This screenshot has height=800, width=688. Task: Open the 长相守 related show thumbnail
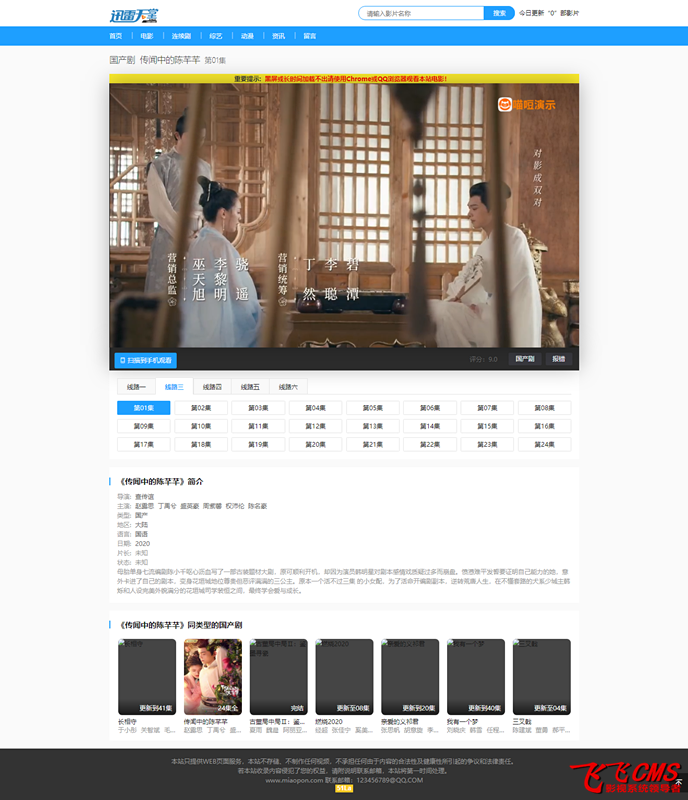tap(146, 676)
